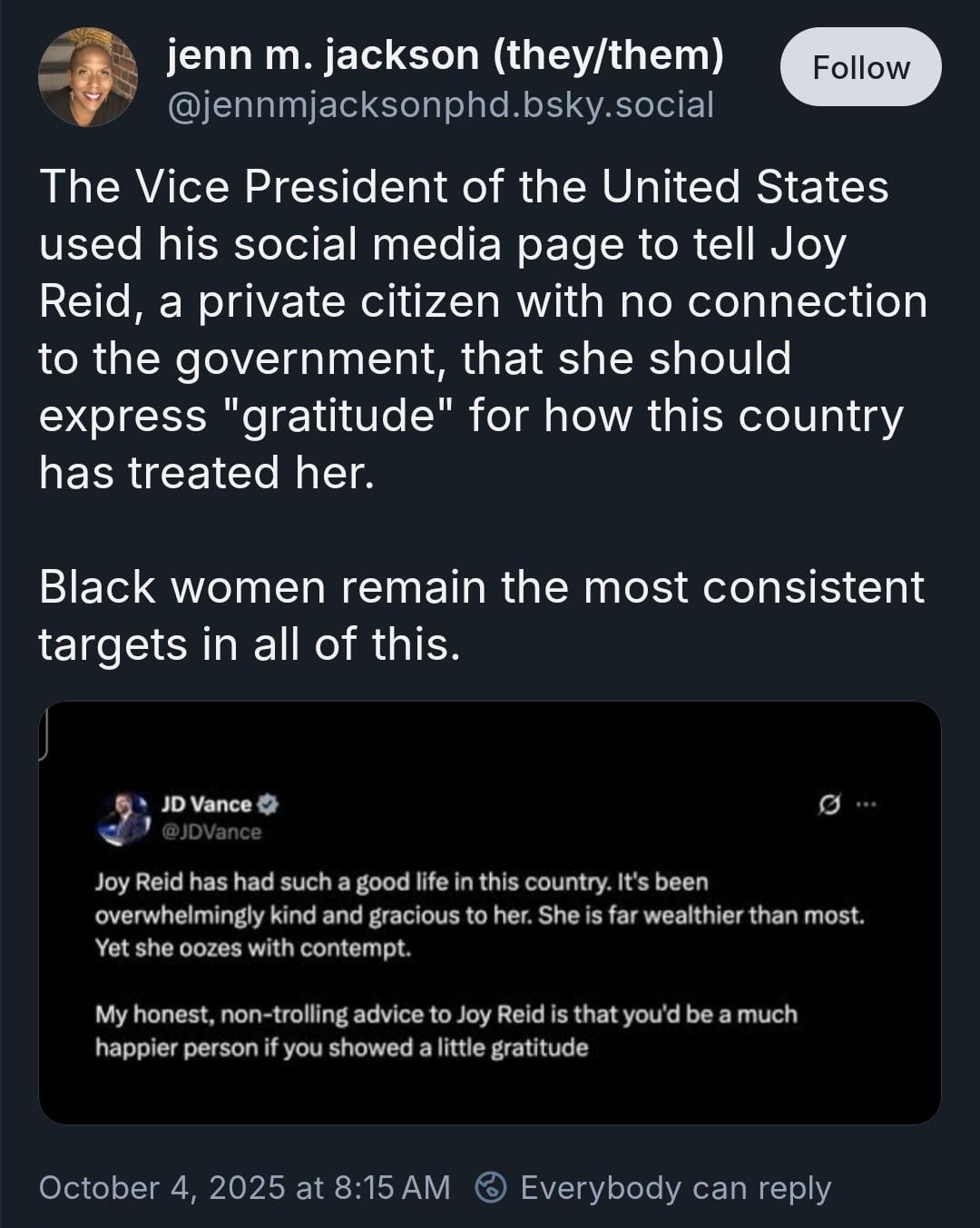Click the post text mentioning the Vice President
The height and width of the screenshot is (1228, 980).
click(x=463, y=186)
